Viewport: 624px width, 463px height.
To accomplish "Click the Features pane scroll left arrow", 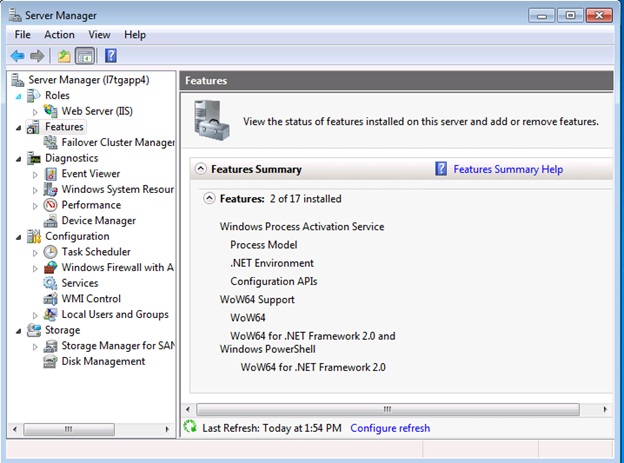I will click(188, 409).
